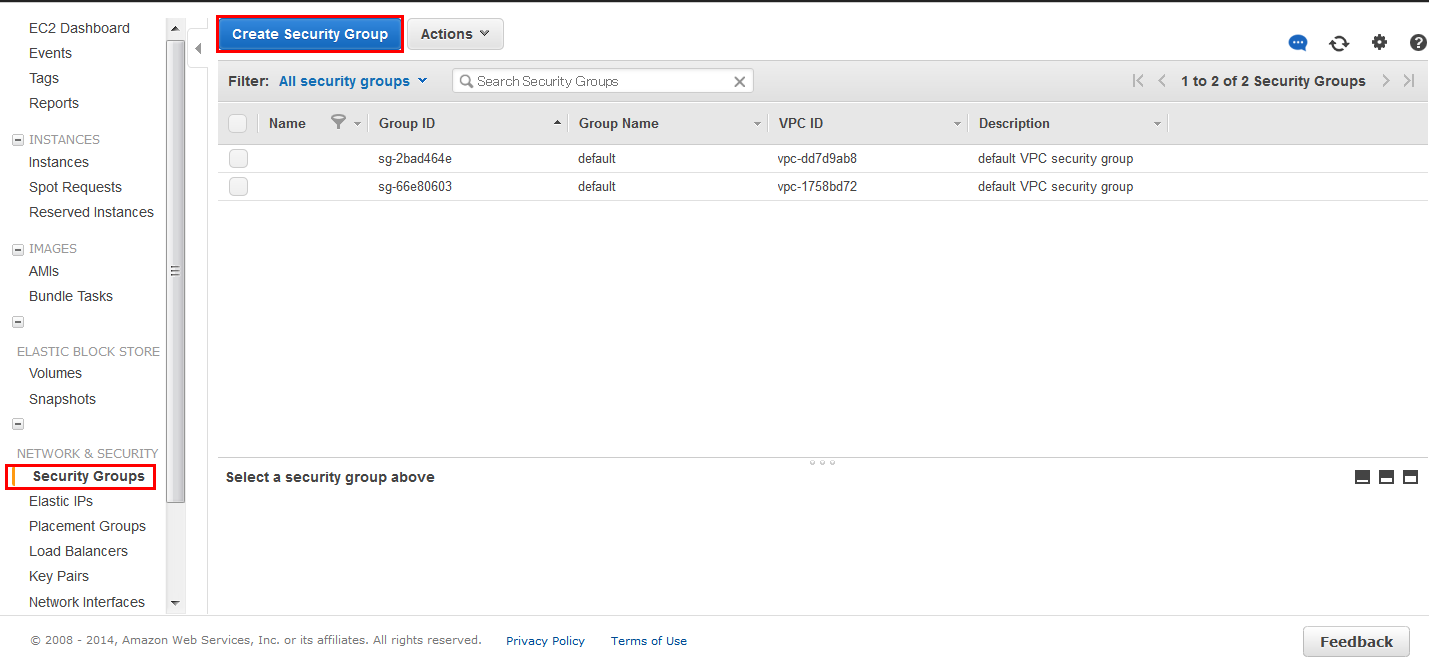Maximize the details pane layout icon
The image size is (1429, 664).
[x=1410, y=477]
